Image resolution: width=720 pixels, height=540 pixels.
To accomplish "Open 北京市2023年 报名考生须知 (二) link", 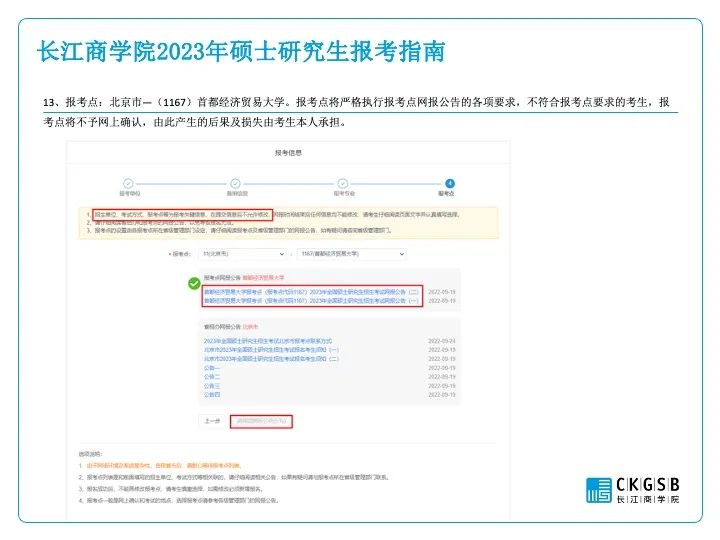I will 271,359.
